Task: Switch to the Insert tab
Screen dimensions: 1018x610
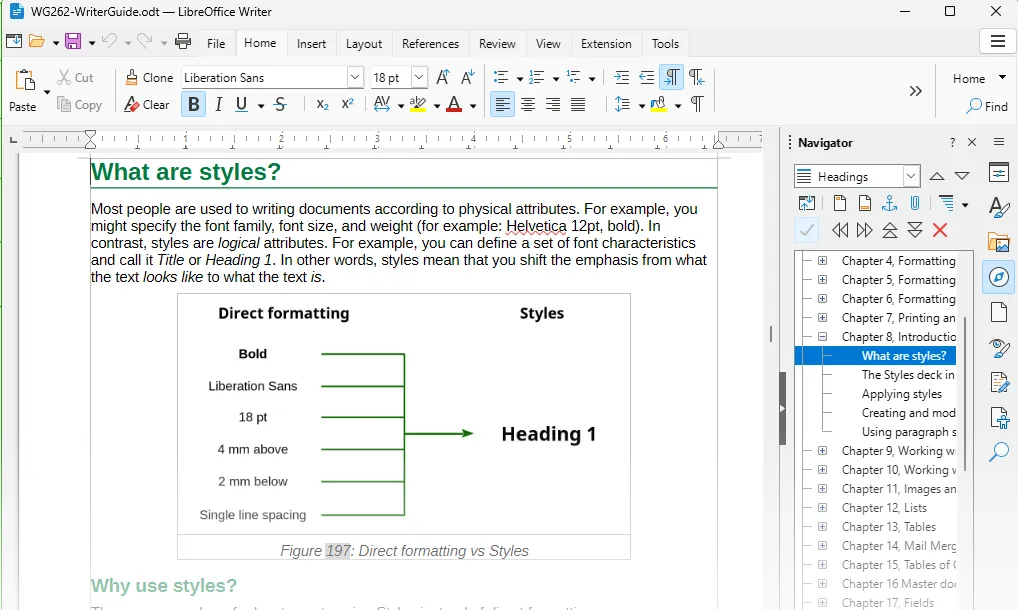Action: click(x=312, y=43)
